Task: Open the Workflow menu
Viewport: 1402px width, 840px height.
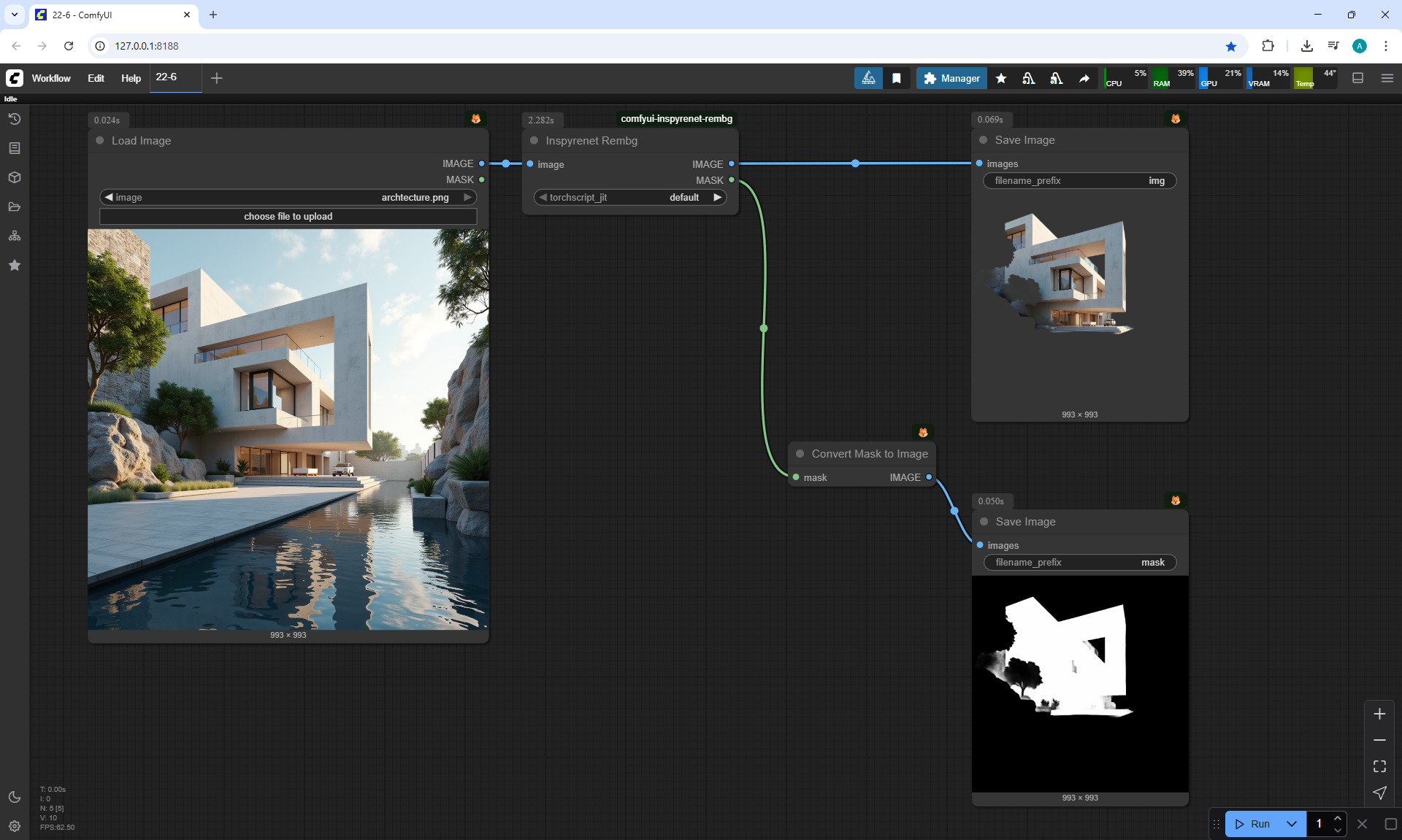Action: pyautogui.click(x=51, y=78)
